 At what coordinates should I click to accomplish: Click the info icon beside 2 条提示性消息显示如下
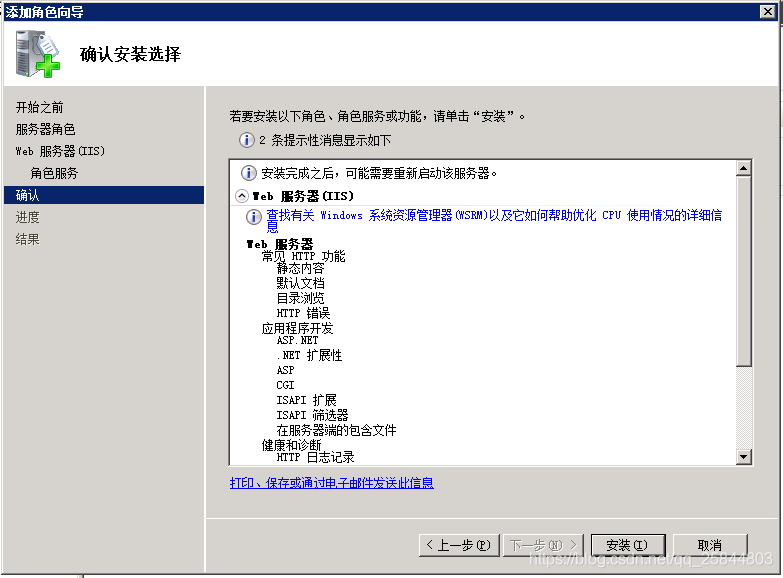click(246, 140)
